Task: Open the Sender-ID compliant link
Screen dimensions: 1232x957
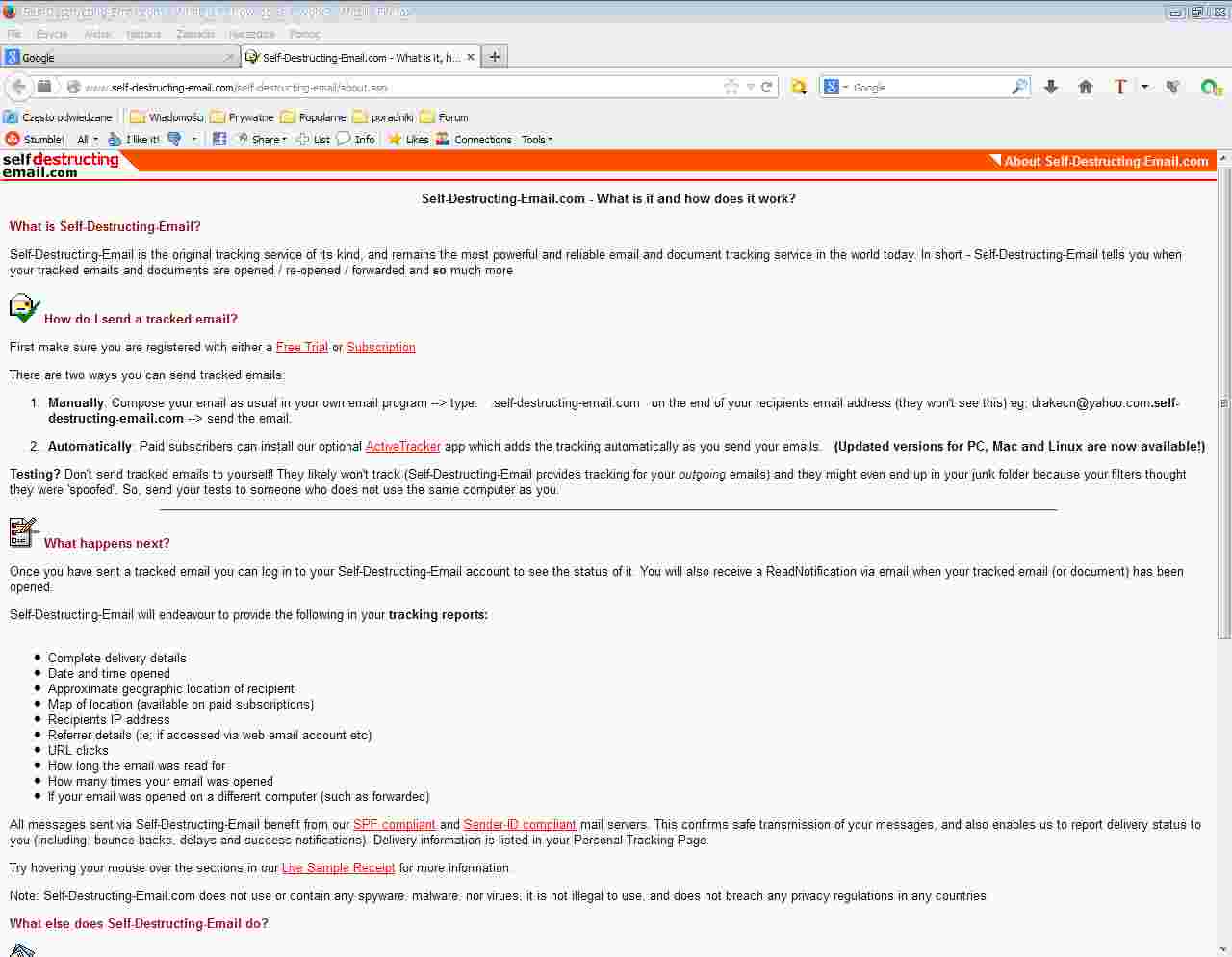Action: (x=520, y=824)
